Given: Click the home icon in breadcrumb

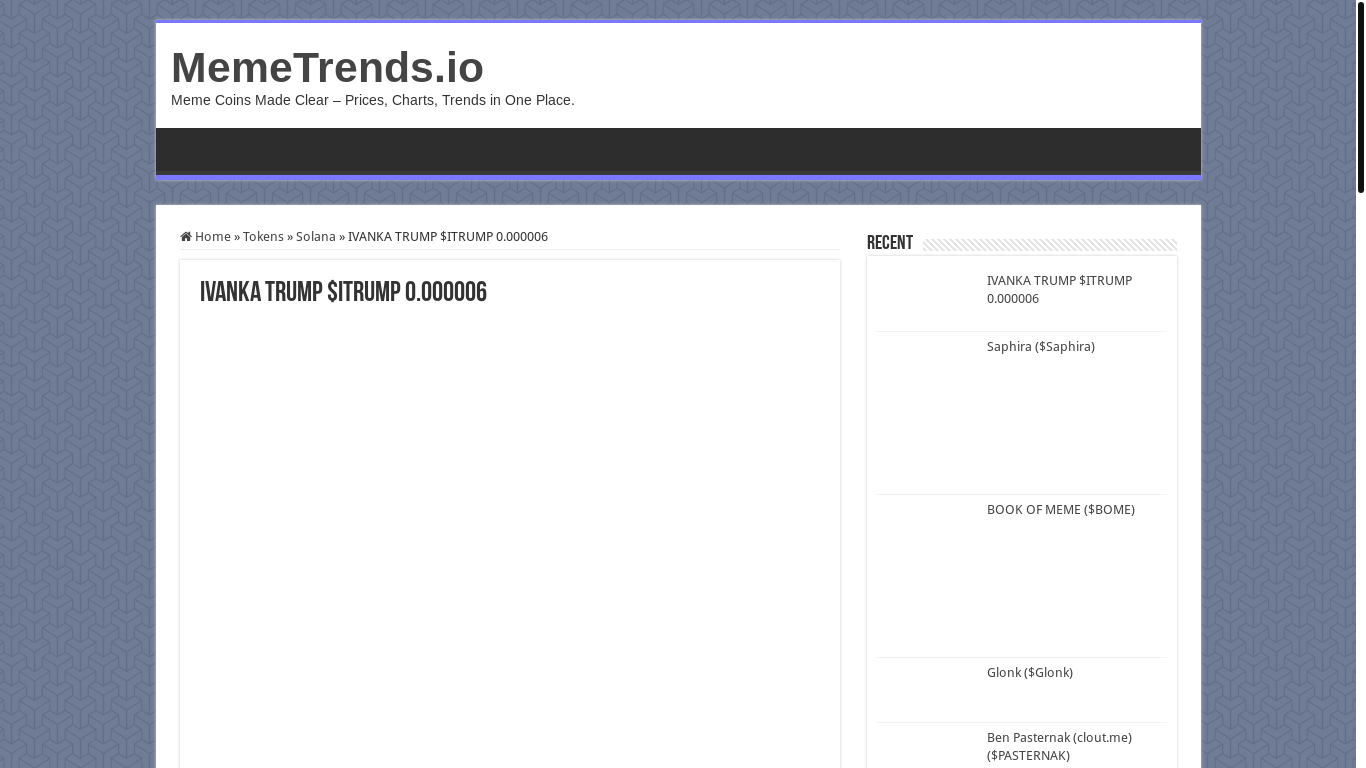Looking at the screenshot, I should (186, 237).
